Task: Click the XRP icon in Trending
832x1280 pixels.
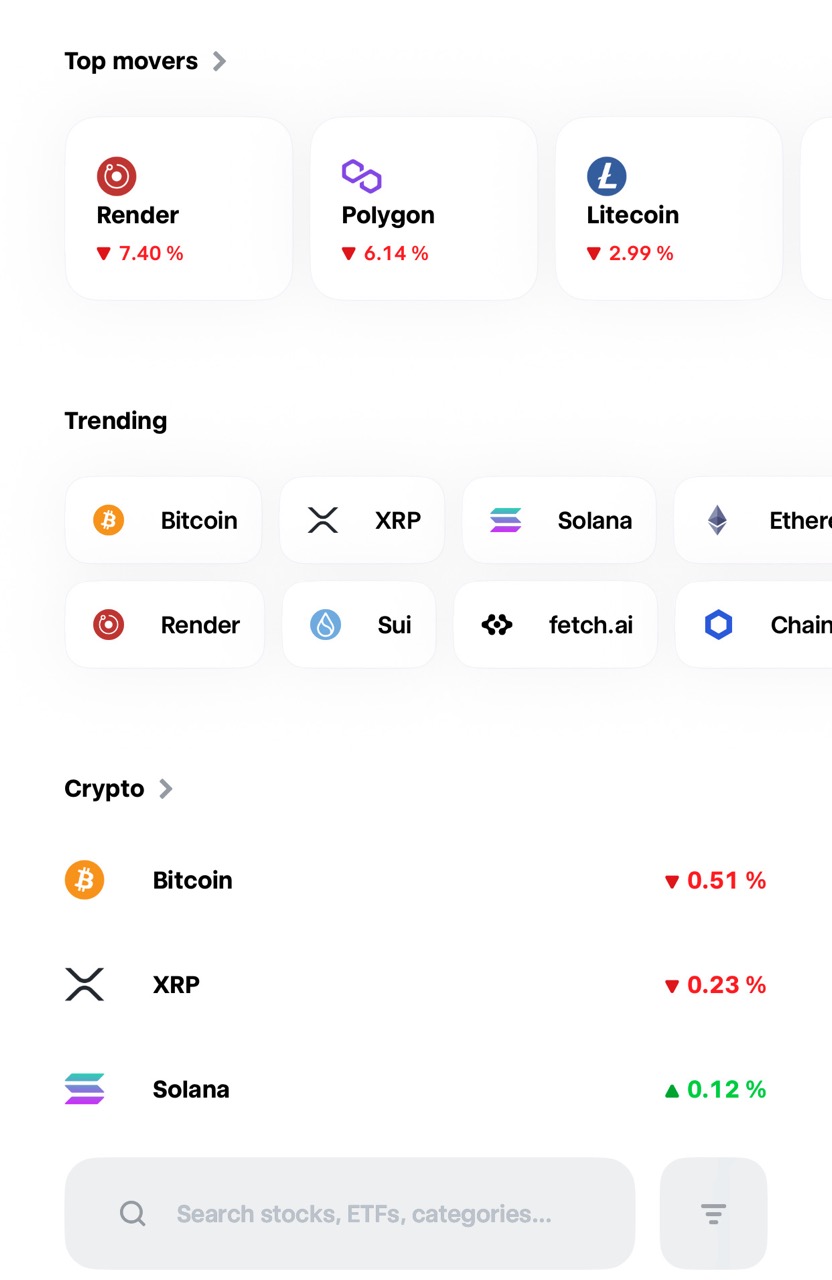Action: click(x=322, y=520)
